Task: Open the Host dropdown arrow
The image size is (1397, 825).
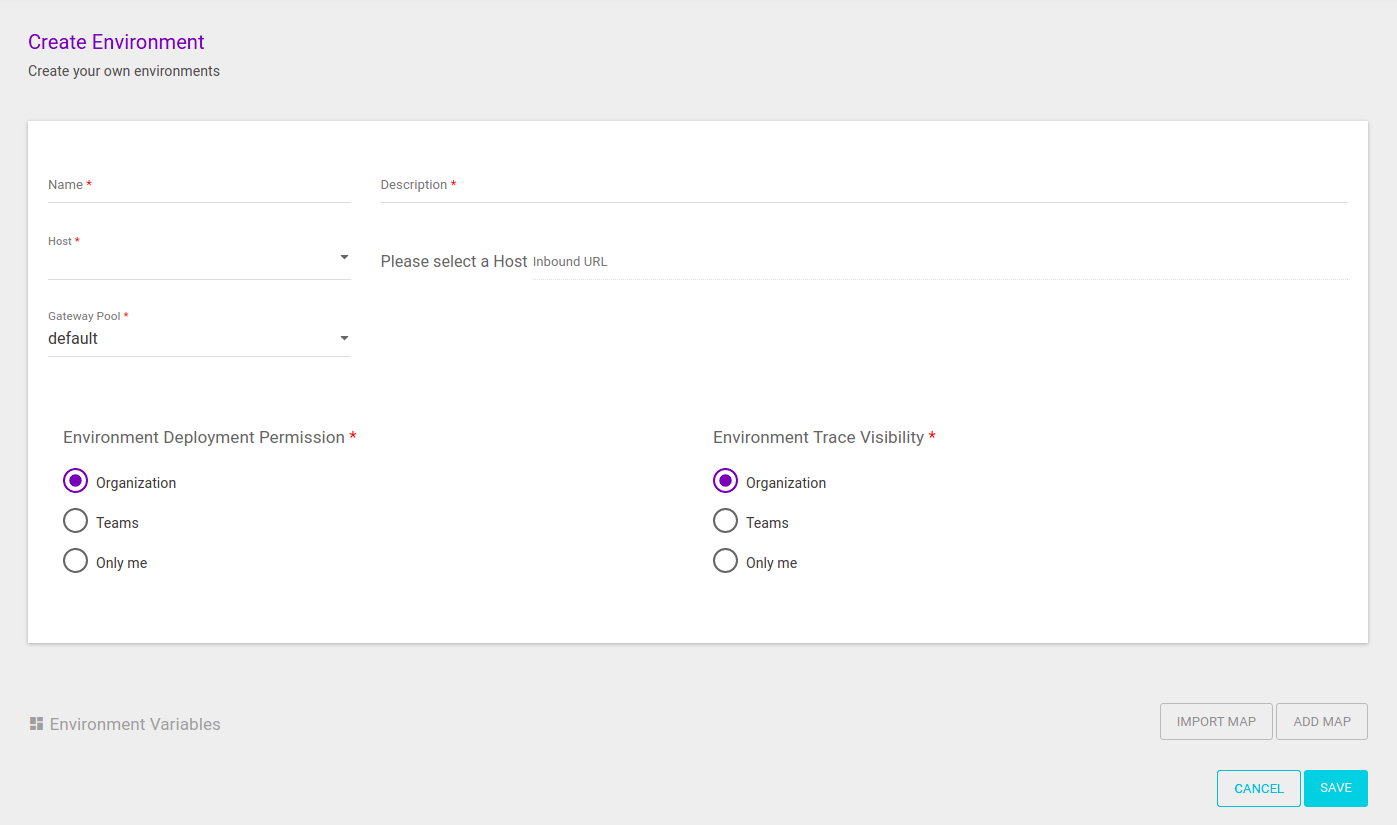Action: pos(344,258)
